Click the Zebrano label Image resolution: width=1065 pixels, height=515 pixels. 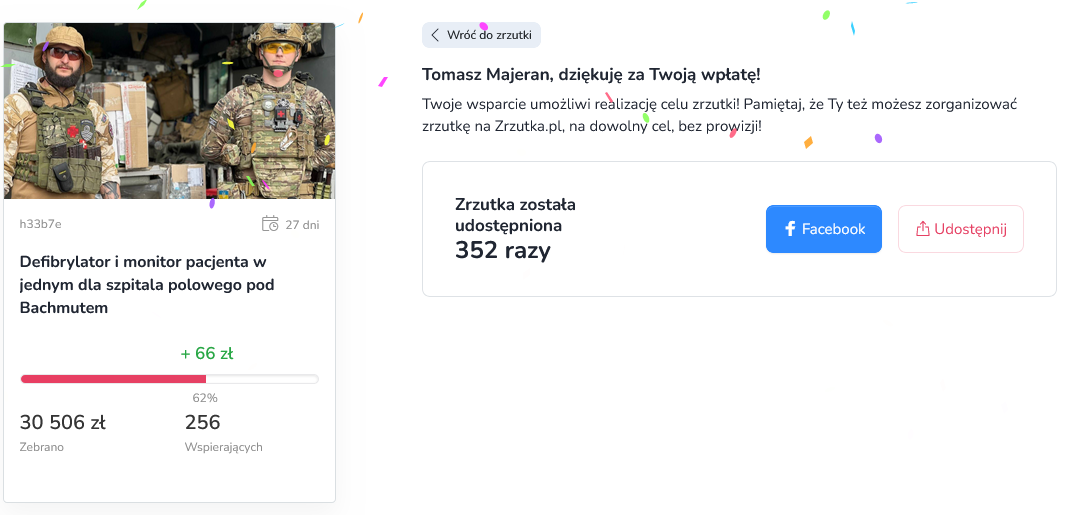(42, 447)
